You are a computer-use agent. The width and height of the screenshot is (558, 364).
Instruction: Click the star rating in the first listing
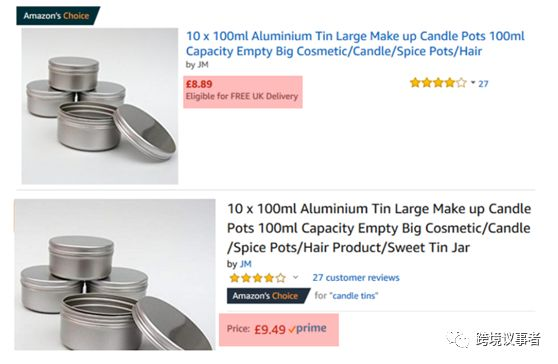438,83
